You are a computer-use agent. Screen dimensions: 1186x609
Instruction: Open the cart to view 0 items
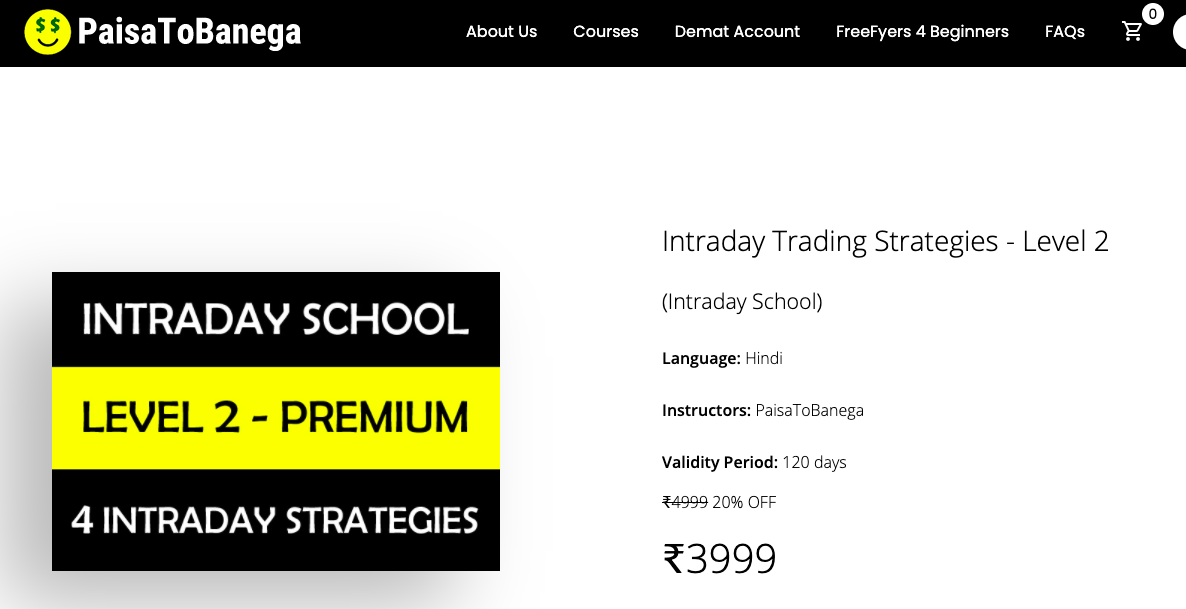point(1132,32)
